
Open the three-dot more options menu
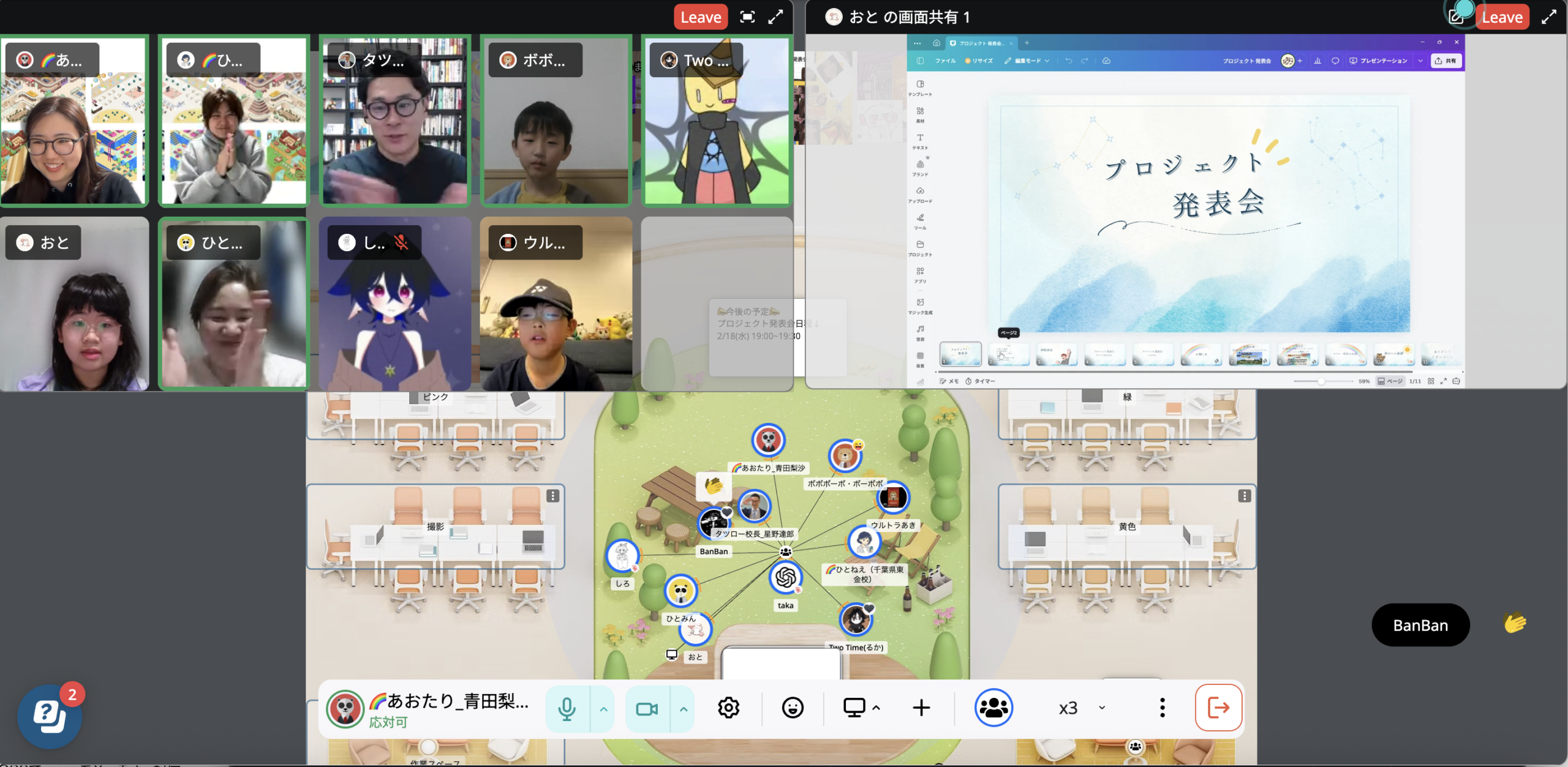pos(1162,708)
